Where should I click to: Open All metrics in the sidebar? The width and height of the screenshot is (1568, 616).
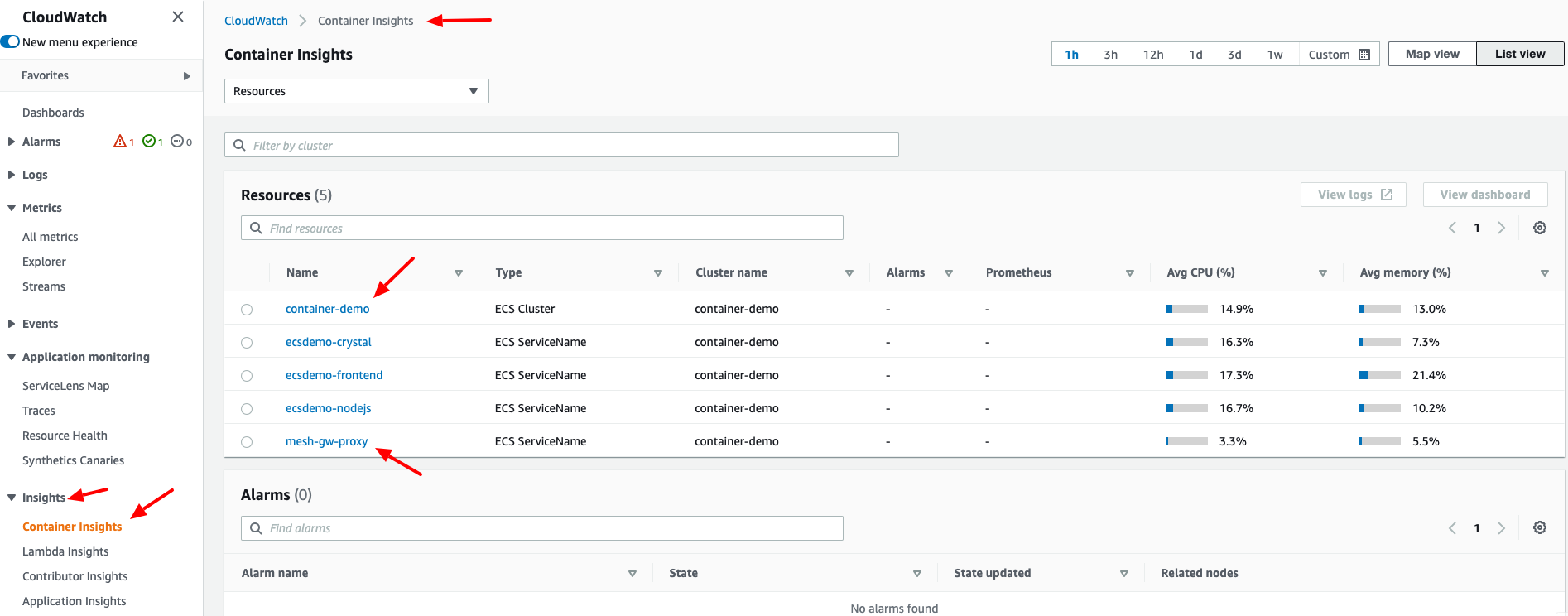[x=51, y=237]
